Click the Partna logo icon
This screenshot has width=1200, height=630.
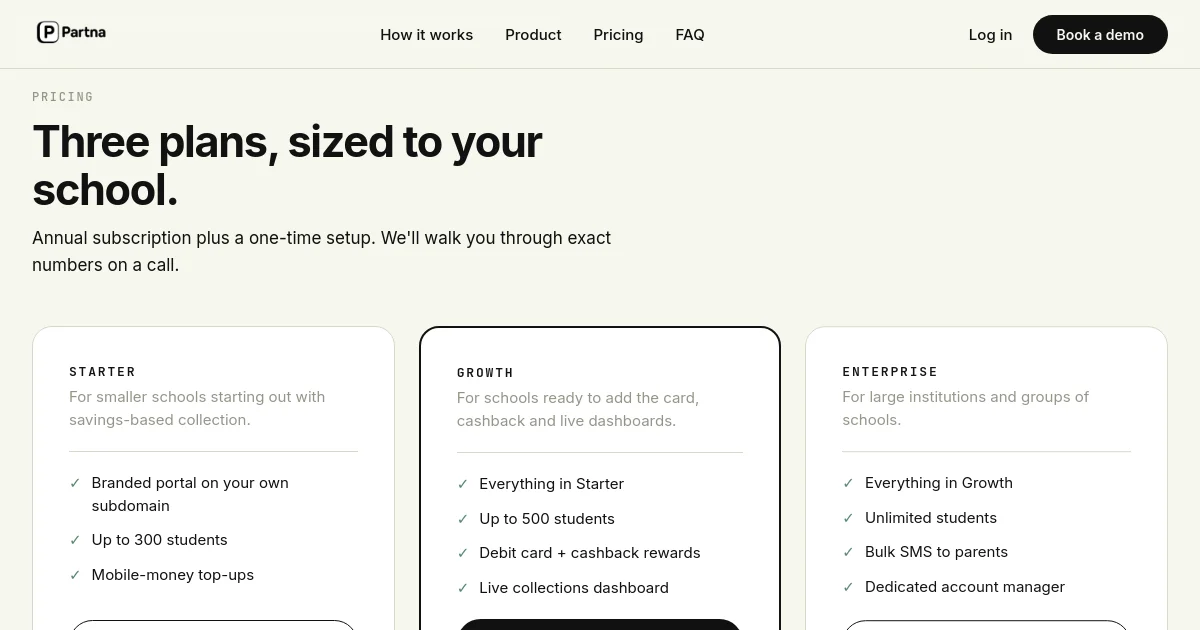[48, 33]
